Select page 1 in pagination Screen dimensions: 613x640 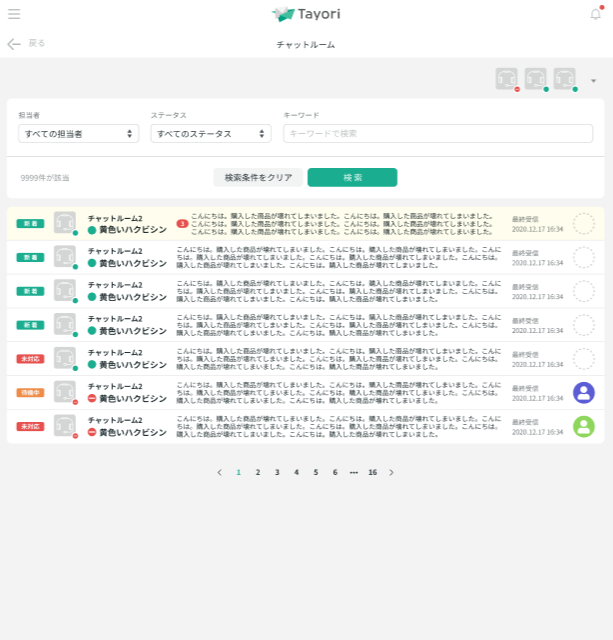point(239,472)
